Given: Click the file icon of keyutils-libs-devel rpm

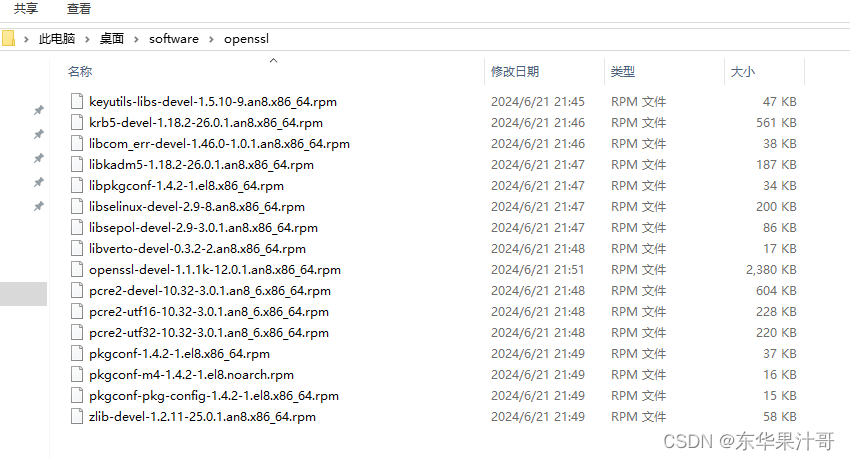Looking at the screenshot, I should [77, 102].
